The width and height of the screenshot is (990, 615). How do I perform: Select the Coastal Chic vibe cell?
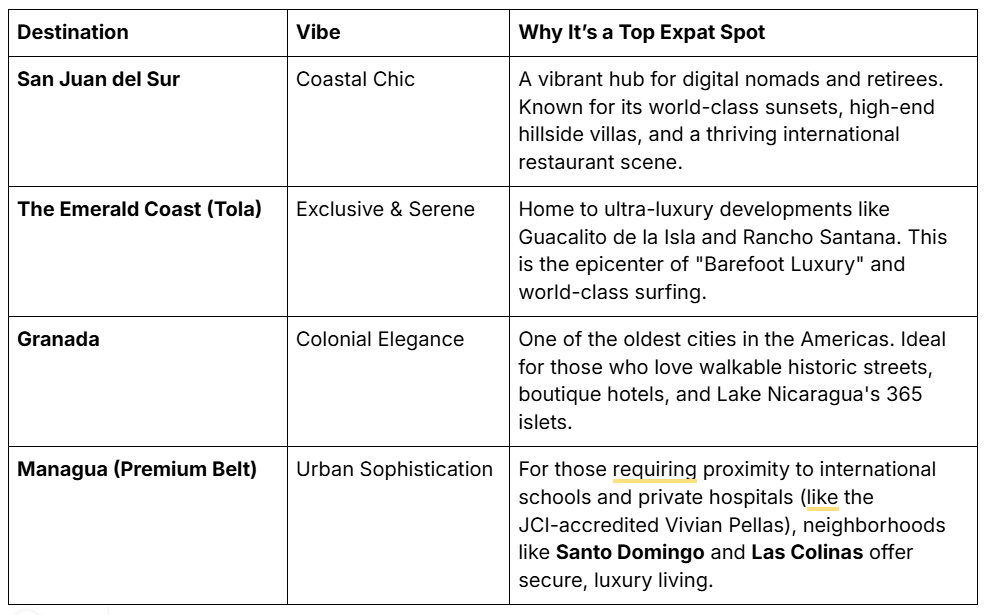pyautogui.click(x=355, y=79)
